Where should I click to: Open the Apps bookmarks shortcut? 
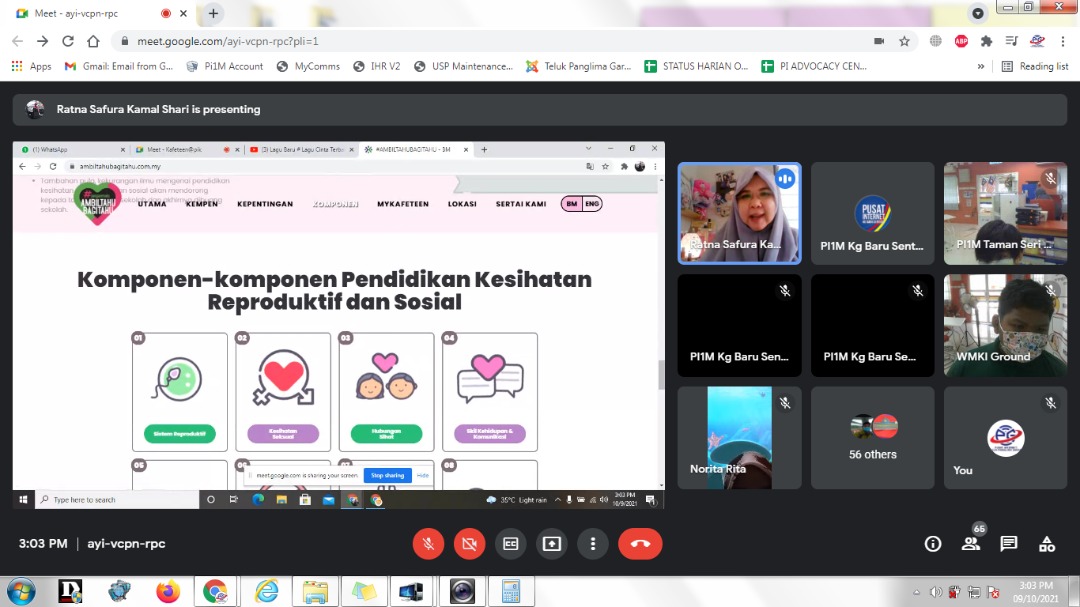32,66
